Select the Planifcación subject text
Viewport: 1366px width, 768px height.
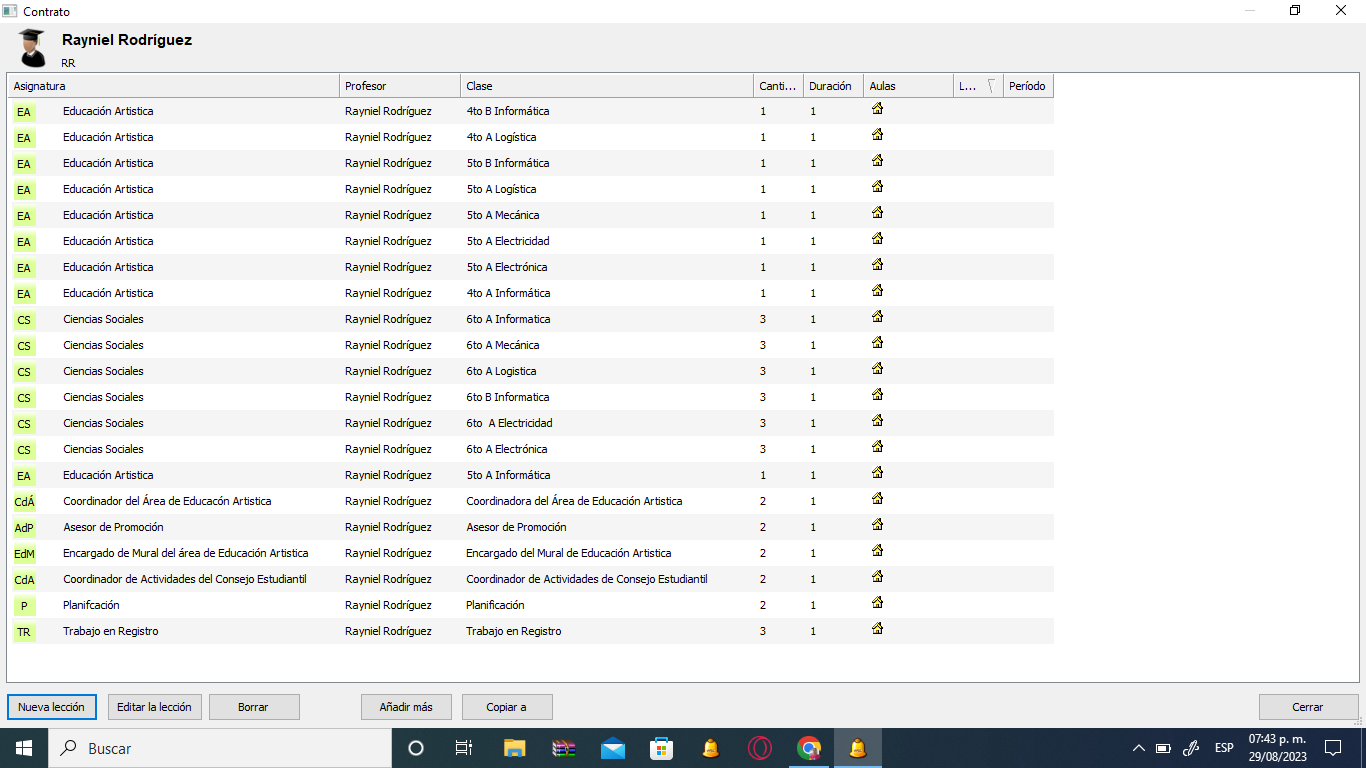[91, 605]
